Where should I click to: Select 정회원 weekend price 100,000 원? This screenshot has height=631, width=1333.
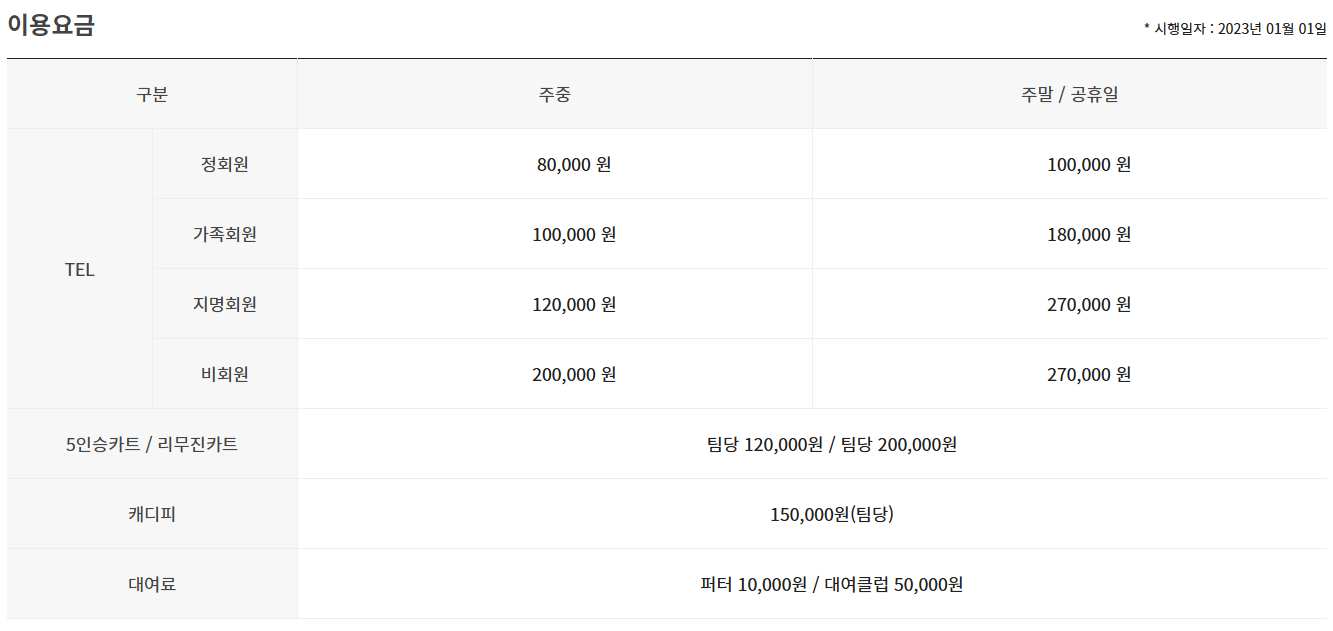1089,164
